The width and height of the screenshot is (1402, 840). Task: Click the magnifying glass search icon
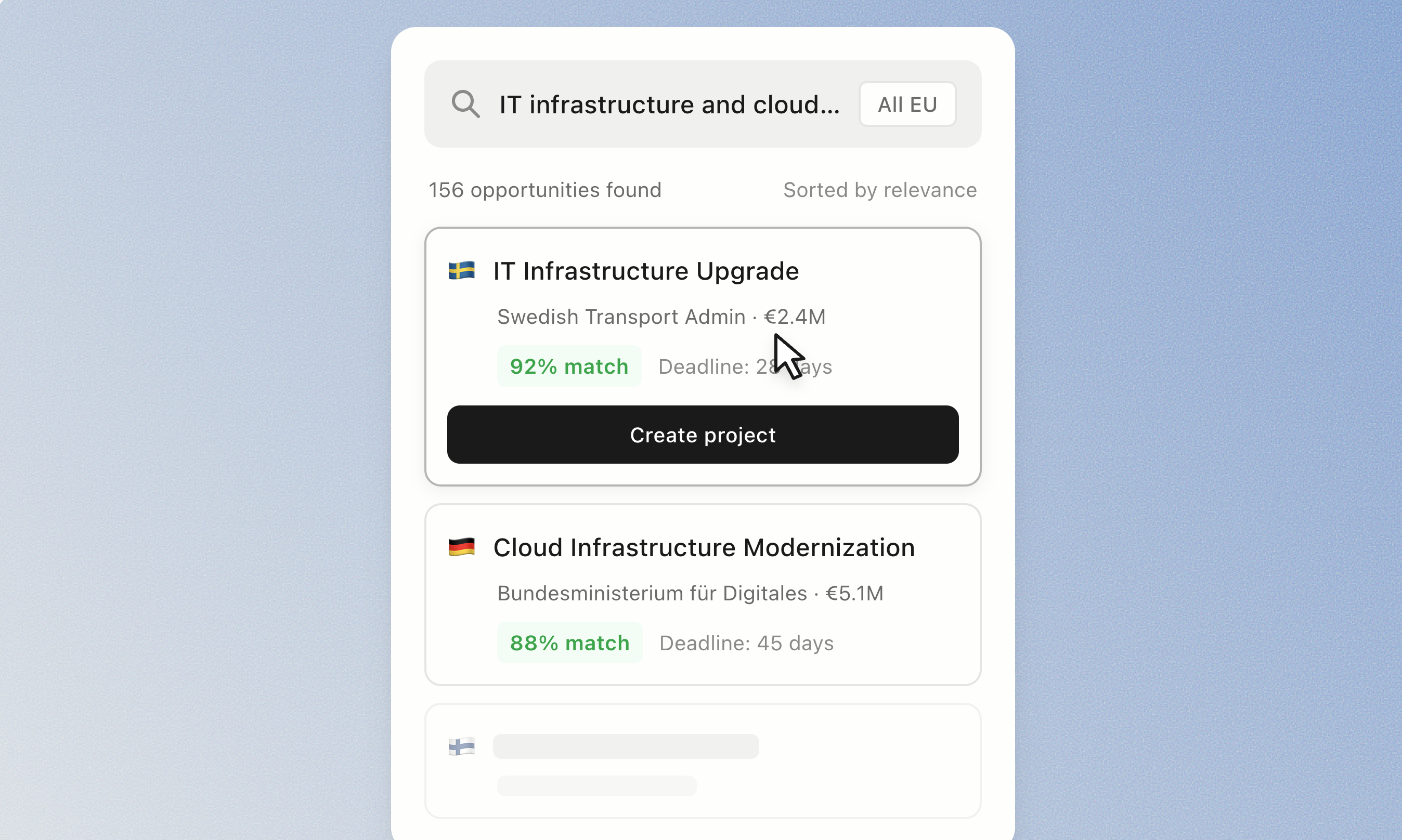coord(465,104)
